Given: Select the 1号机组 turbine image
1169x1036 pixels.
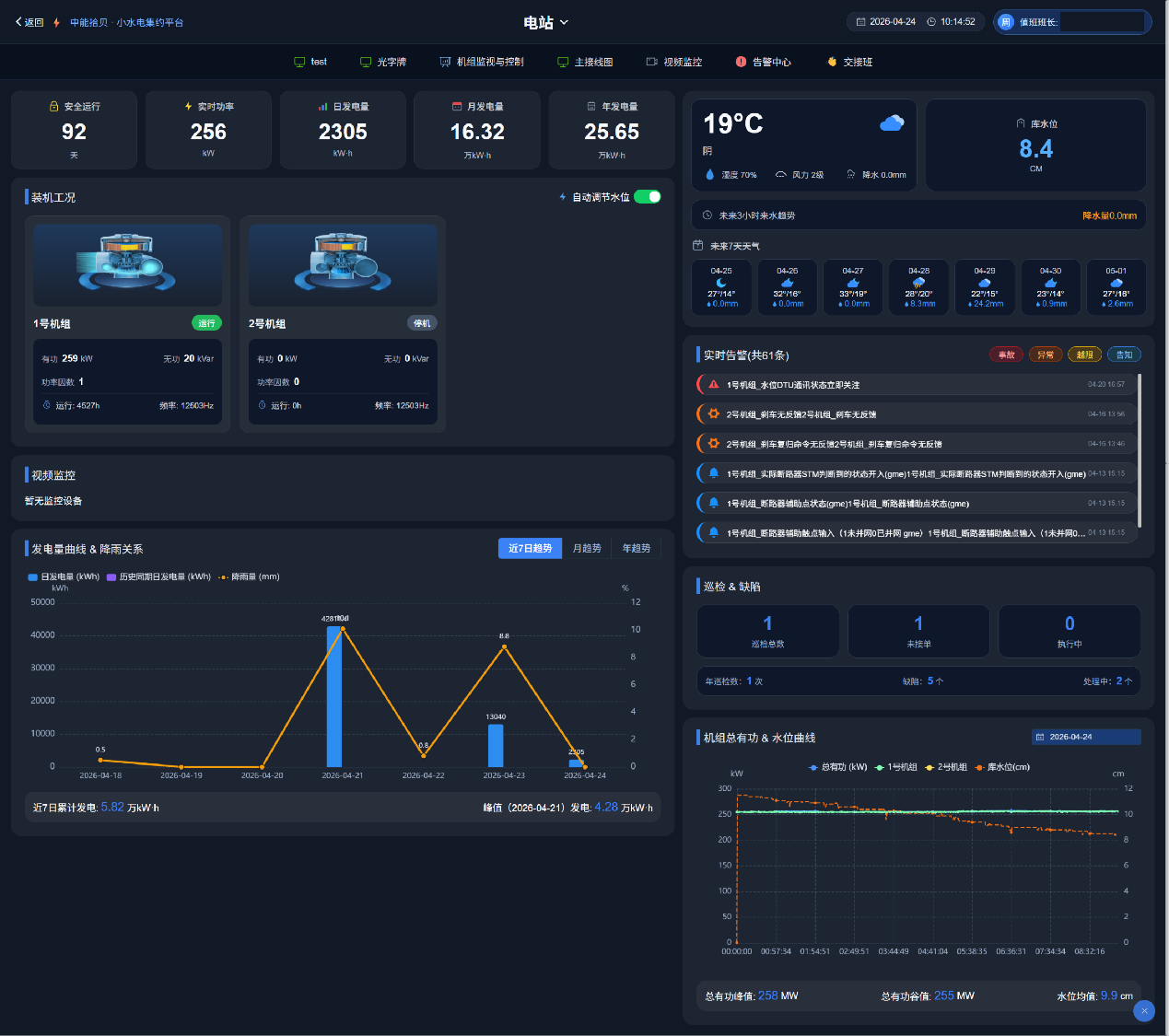Looking at the screenshot, I should coord(128,262).
